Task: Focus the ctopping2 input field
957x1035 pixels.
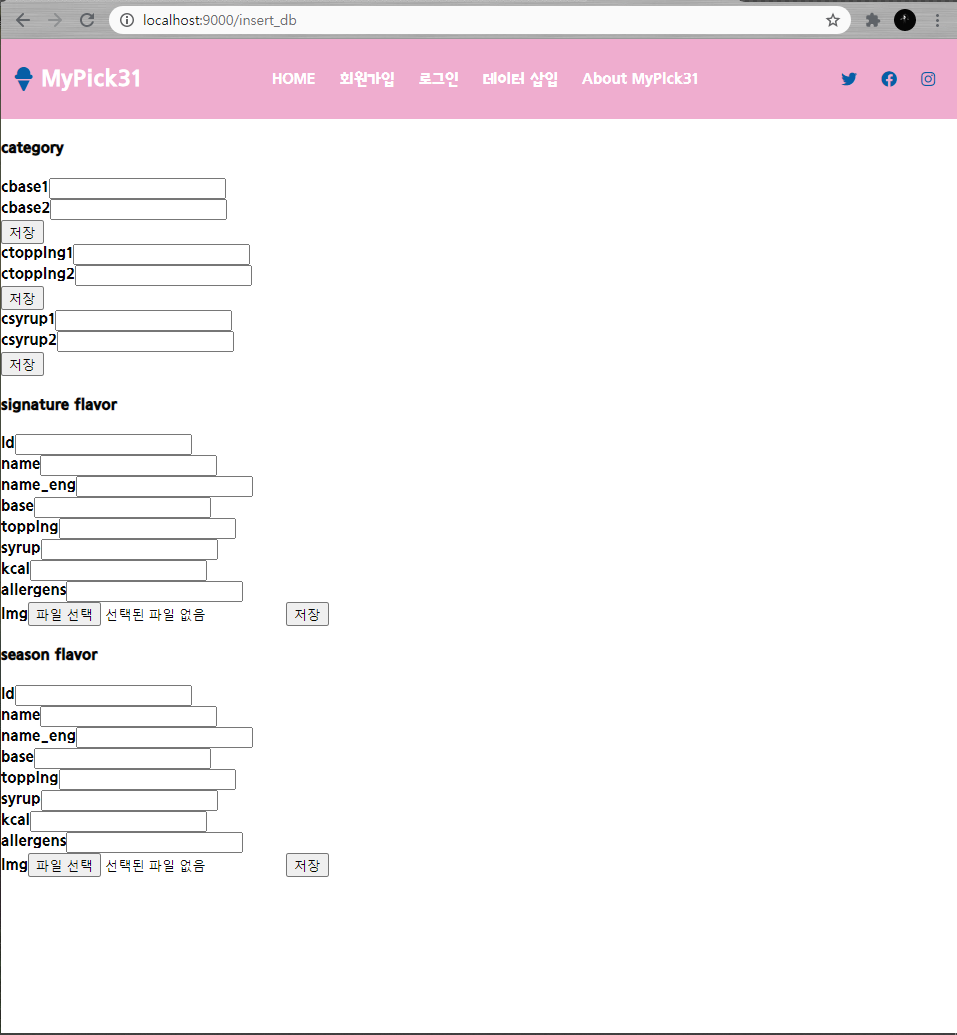Action: [x=164, y=275]
